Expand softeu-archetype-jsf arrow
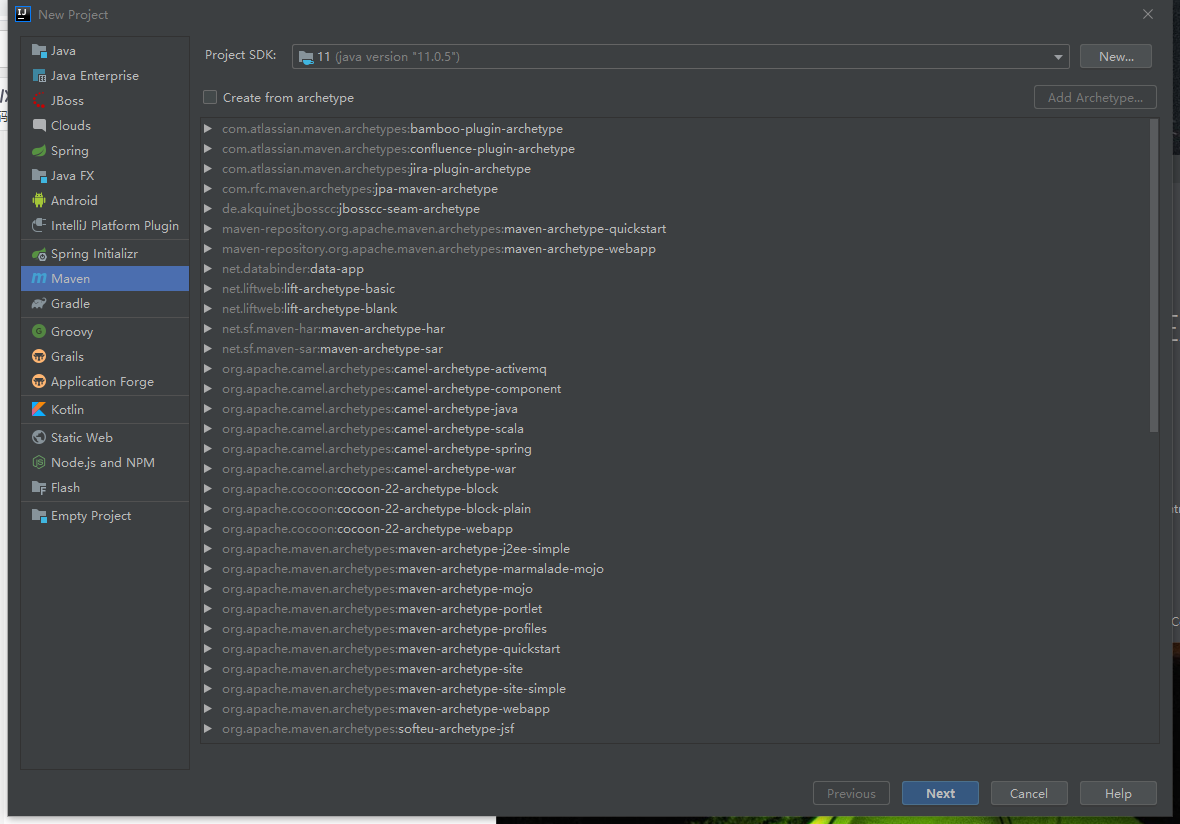The height and width of the screenshot is (824, 1180). (x=208, y=728)
